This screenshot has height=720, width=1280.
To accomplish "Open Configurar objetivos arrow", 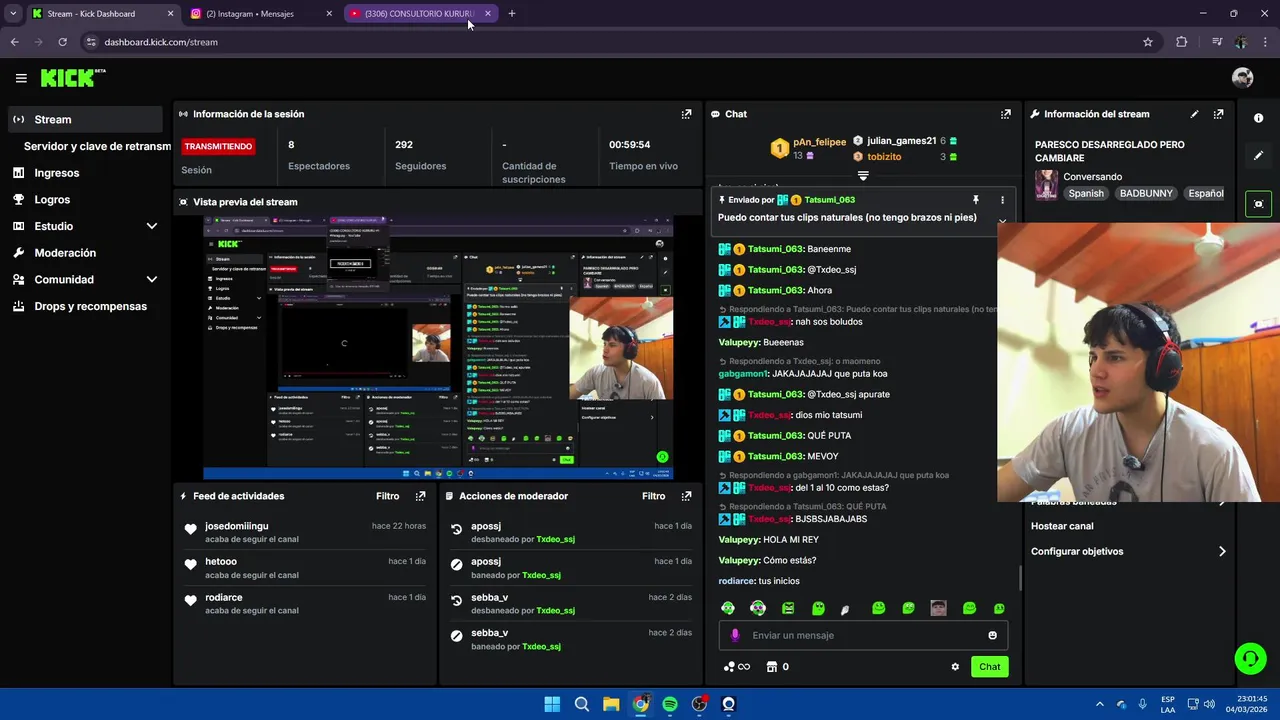I will pos(1222,551).
